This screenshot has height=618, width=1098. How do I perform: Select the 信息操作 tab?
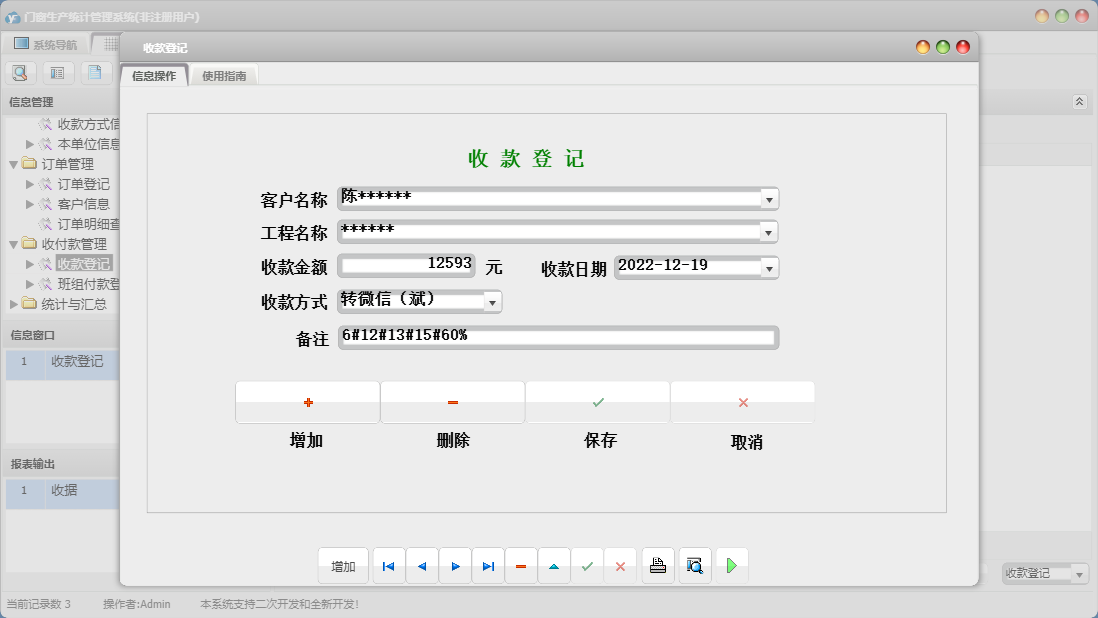click(x=154, y=76)
